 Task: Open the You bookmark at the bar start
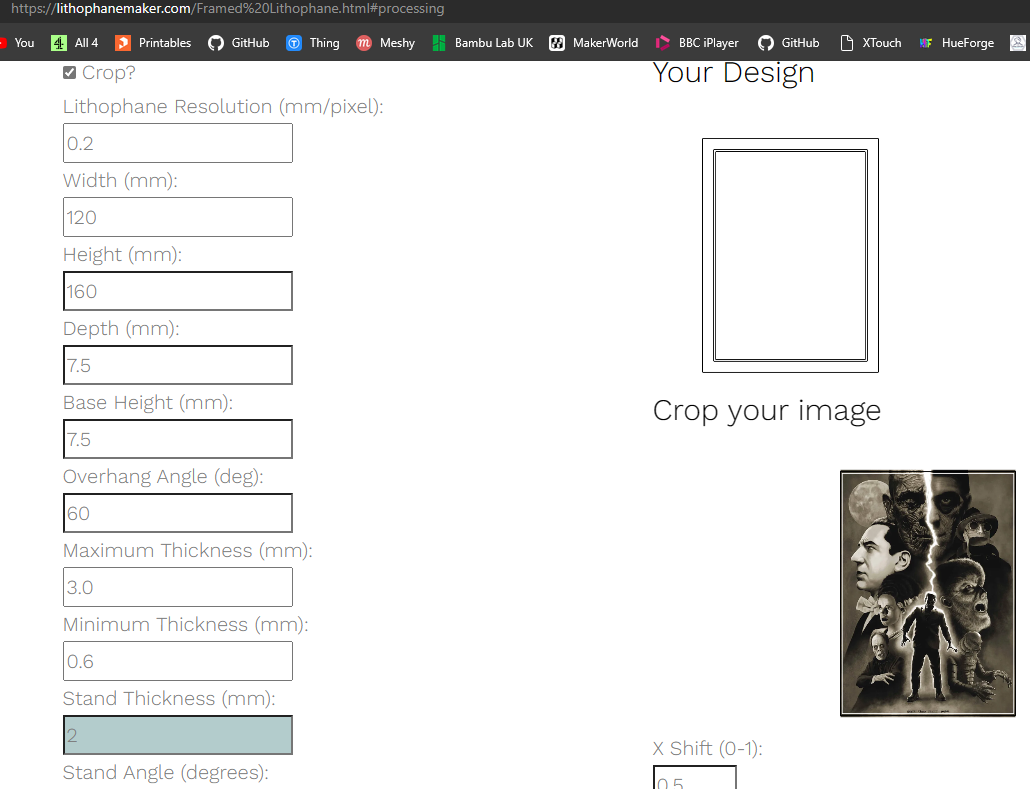pyautogui.click(x=18, y=43)
